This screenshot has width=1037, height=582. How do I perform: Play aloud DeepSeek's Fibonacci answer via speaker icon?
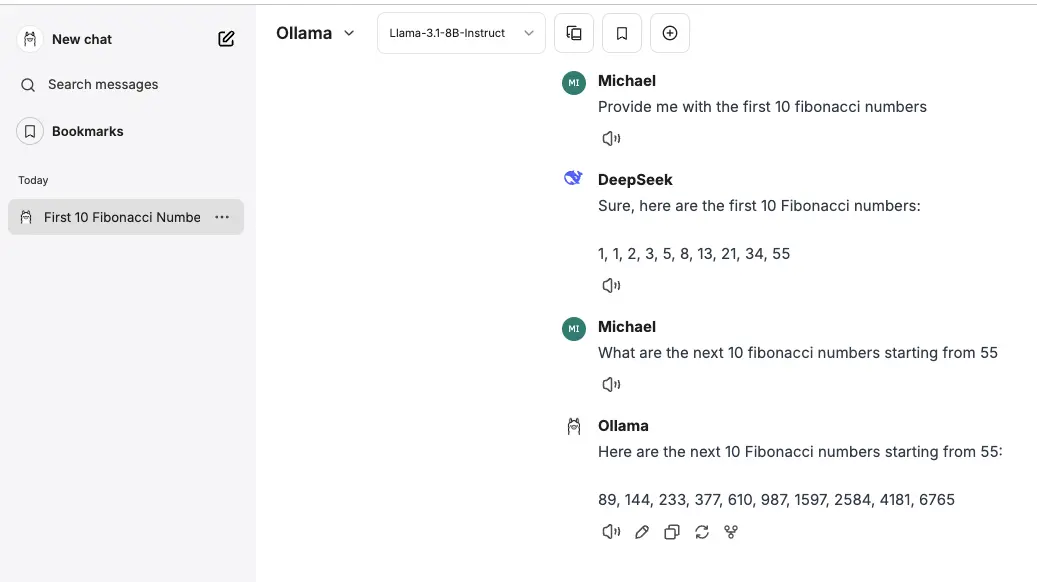pos(611,285)
